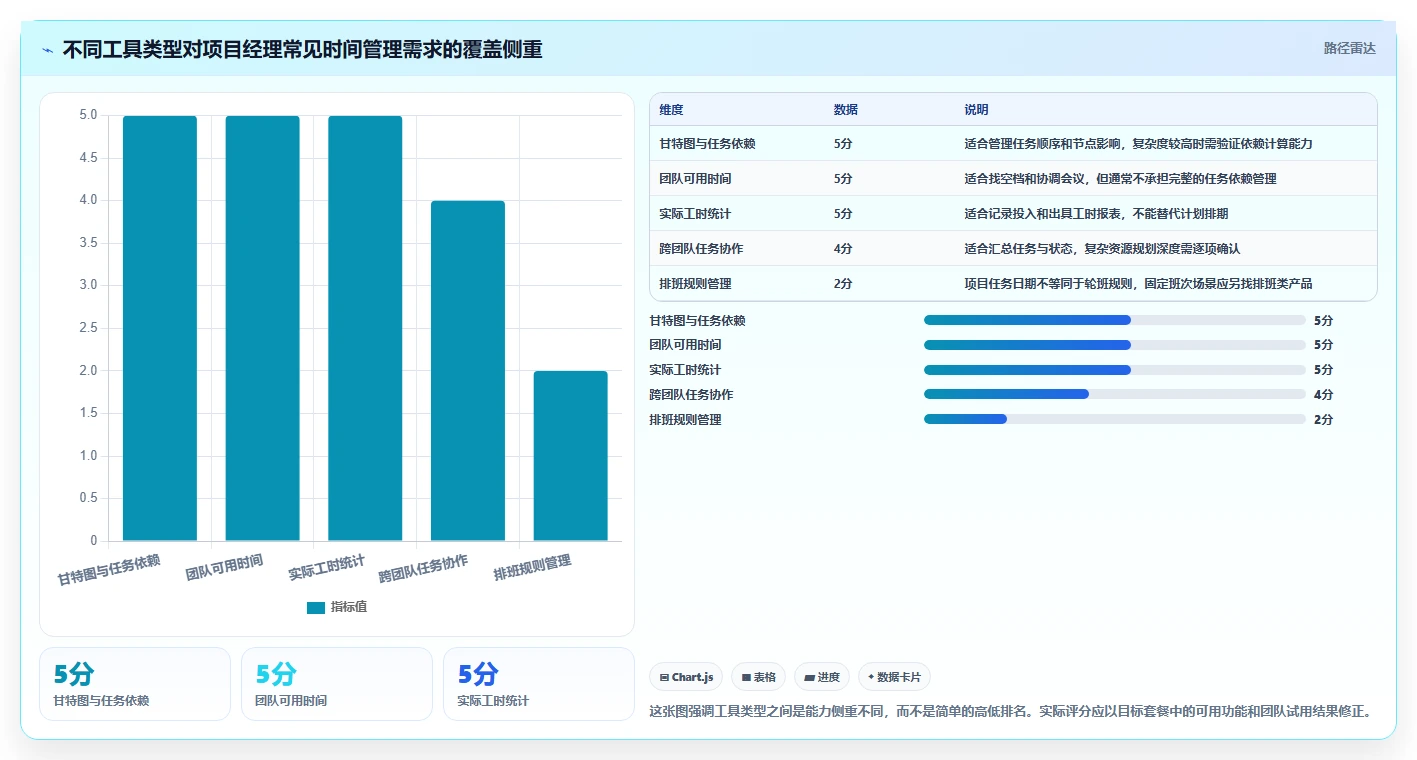
Task: Click the 4分 value in table
Action: pyautogui.click(x=843, y=249)
